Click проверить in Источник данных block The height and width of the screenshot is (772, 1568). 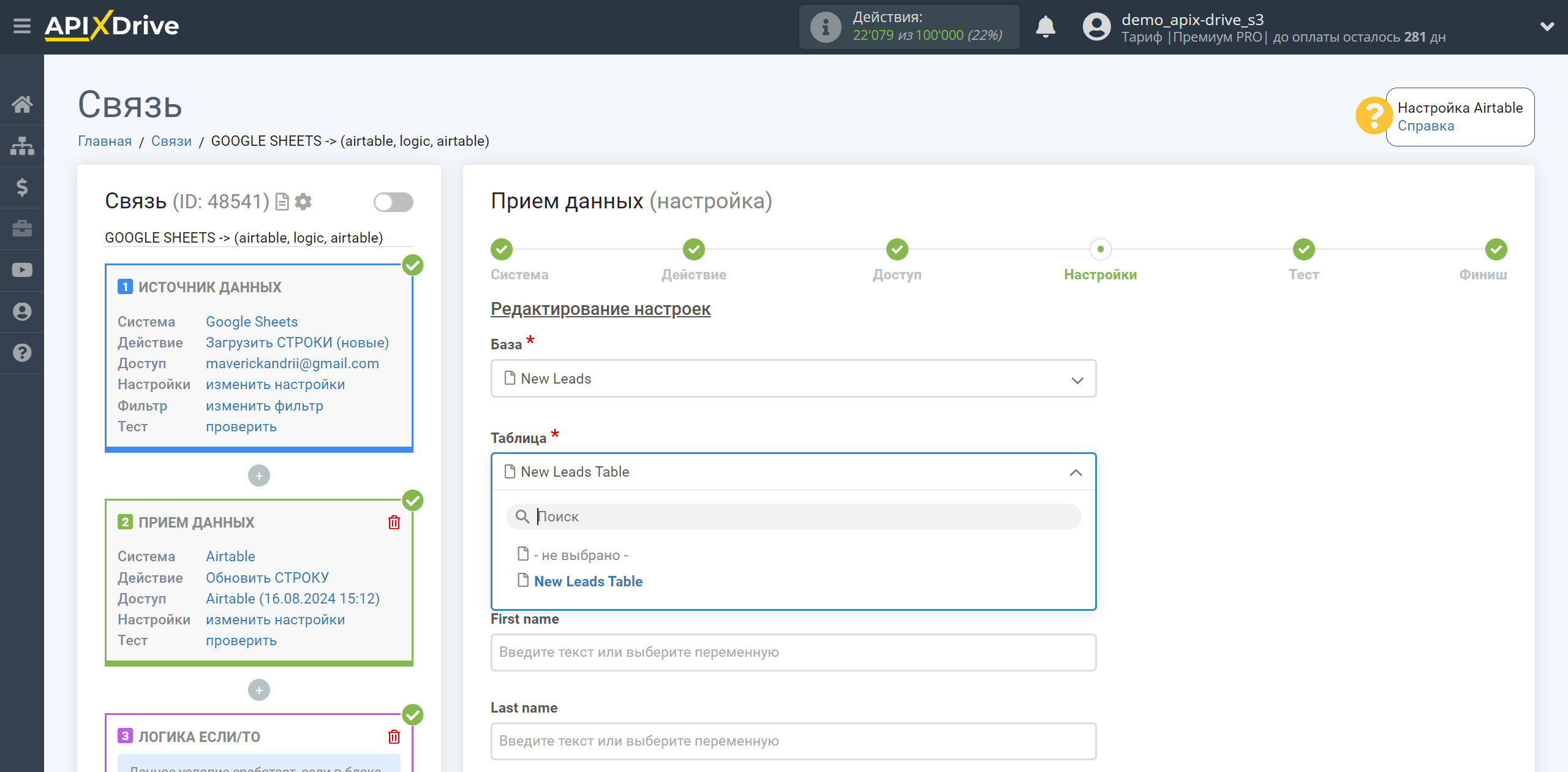[x=241, y=426]
